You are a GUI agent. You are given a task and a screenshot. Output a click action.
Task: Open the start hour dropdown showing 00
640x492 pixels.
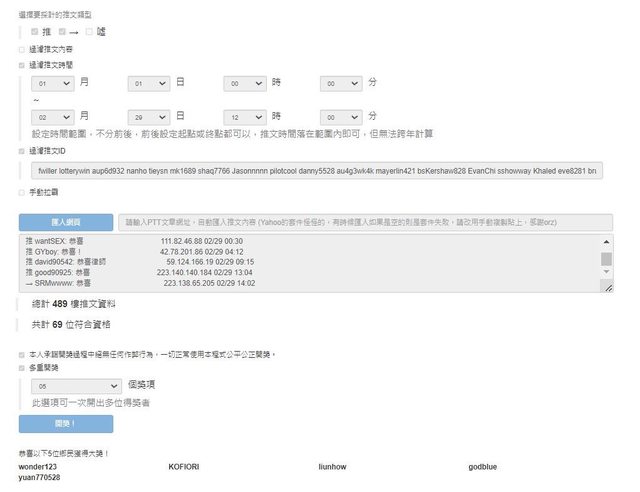click(243, 84)
